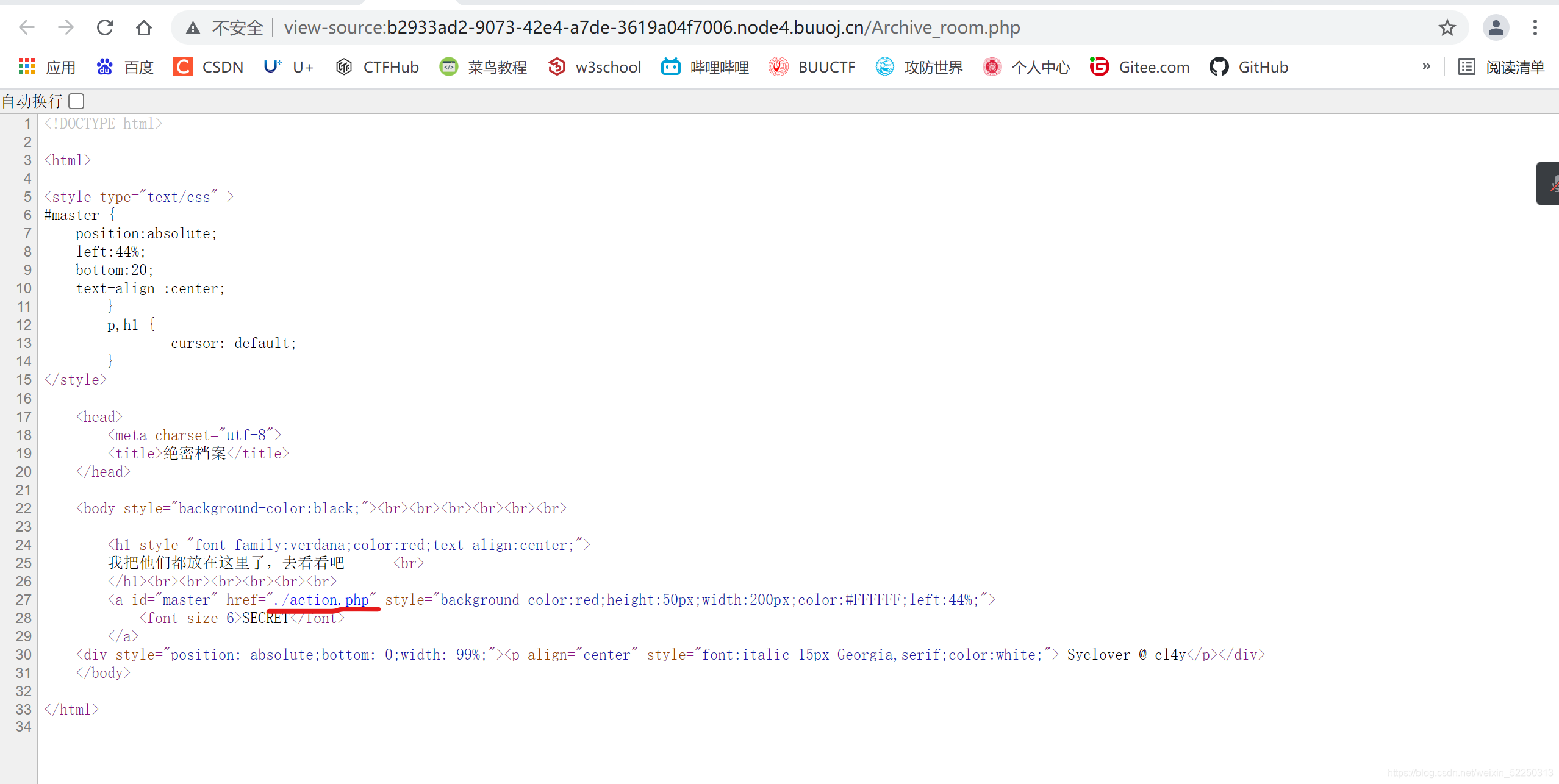Open the 攻防世界 bookmark
The width and height of the screenshot is (1559, 784).
tap(919, 67)
